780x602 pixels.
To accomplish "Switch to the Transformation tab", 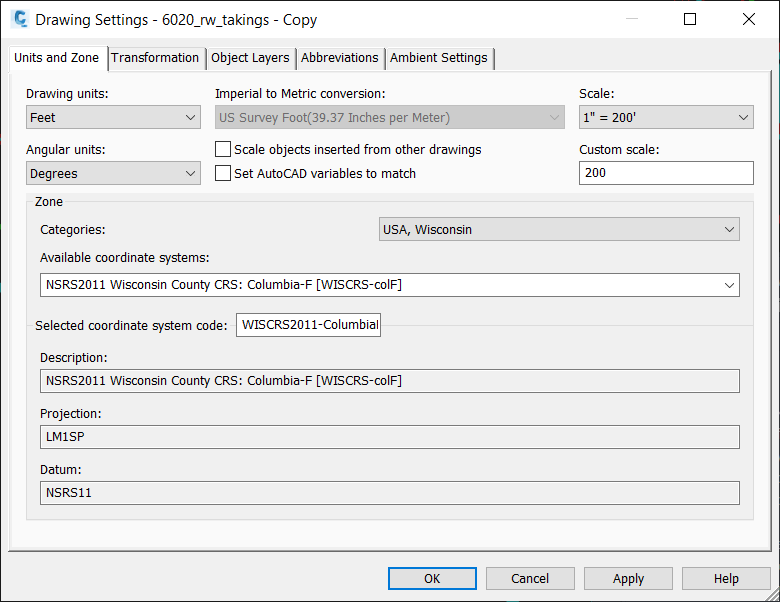I will click(x=155, y=58).
